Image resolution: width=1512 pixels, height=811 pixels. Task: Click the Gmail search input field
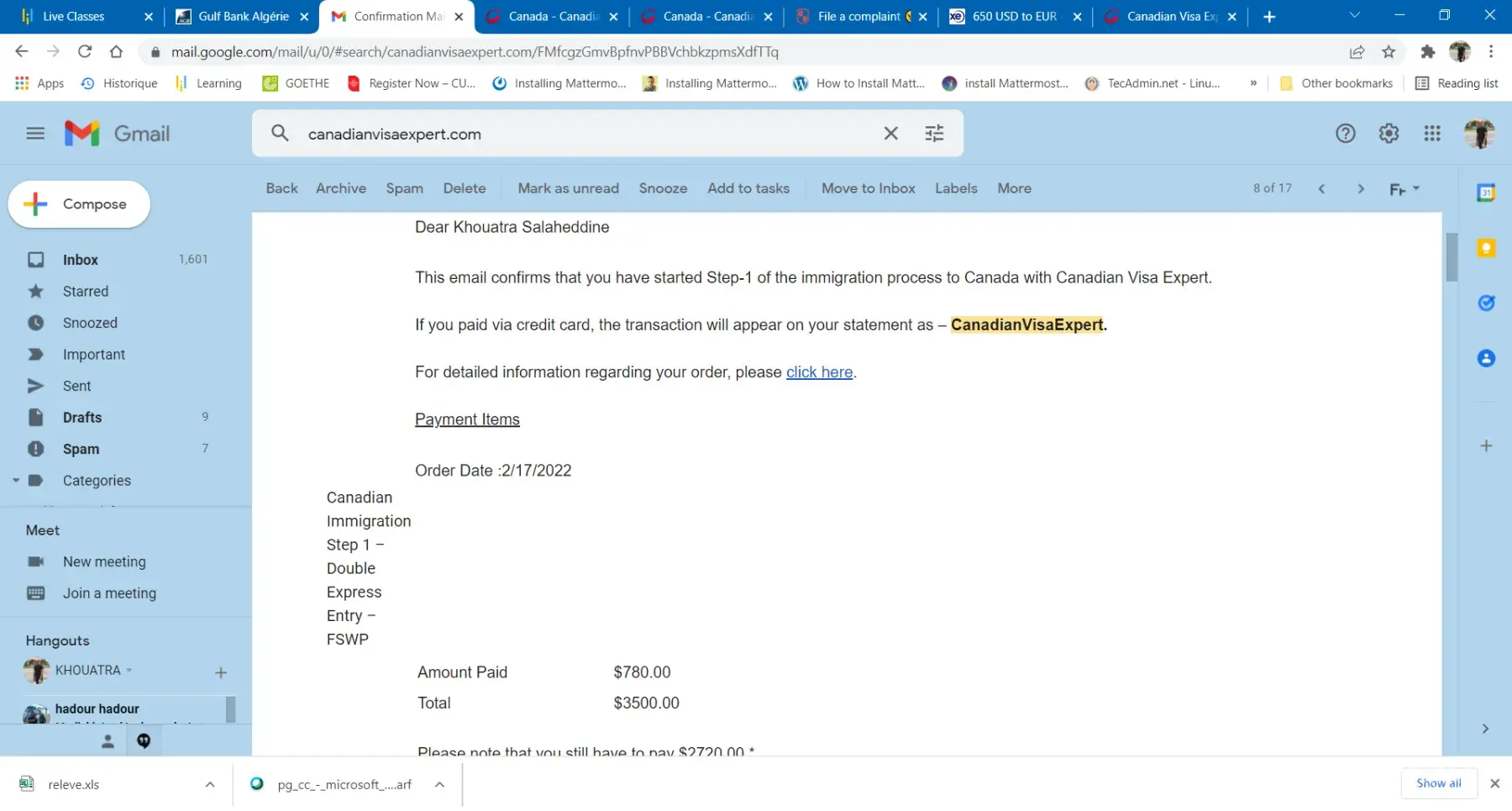coord(588,134)
